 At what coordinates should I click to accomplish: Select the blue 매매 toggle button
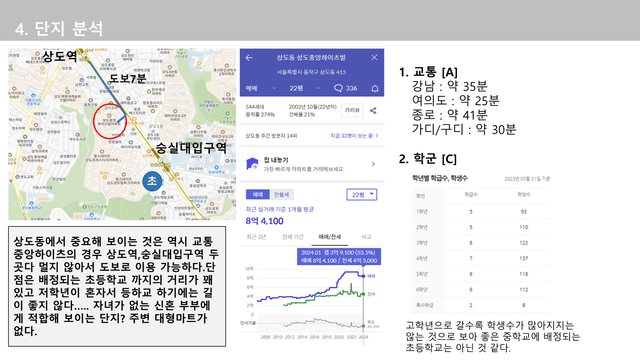(258, 194)
